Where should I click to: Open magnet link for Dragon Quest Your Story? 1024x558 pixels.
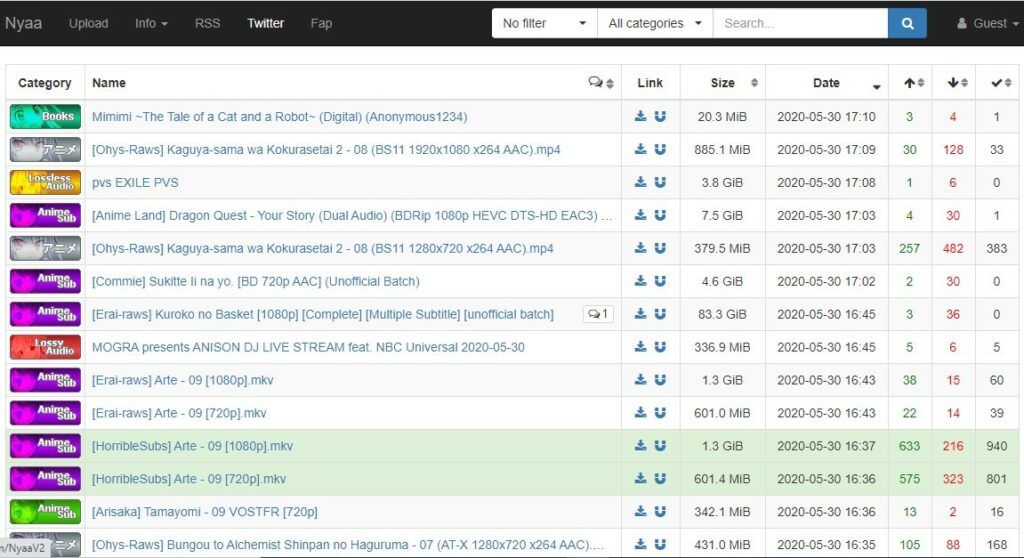(x=660, y=215)
